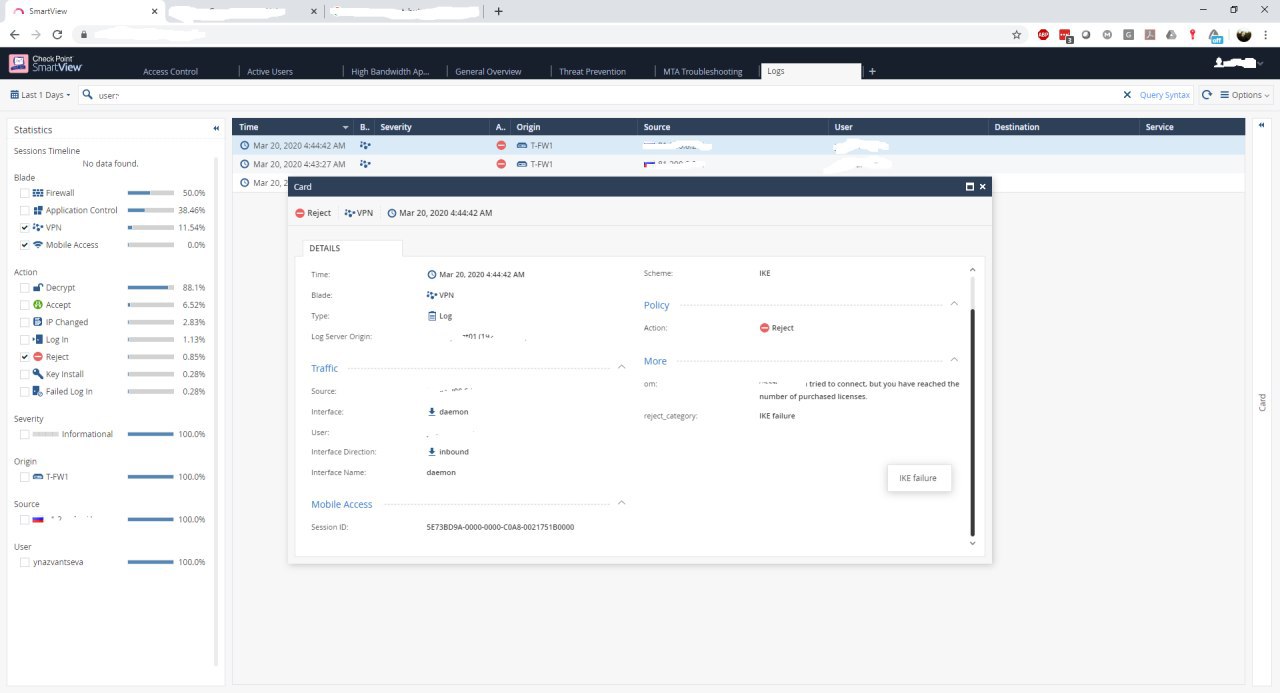The image size is (1280, 693).
Task: Click the refresh query icon
Action: point(1207,95)
